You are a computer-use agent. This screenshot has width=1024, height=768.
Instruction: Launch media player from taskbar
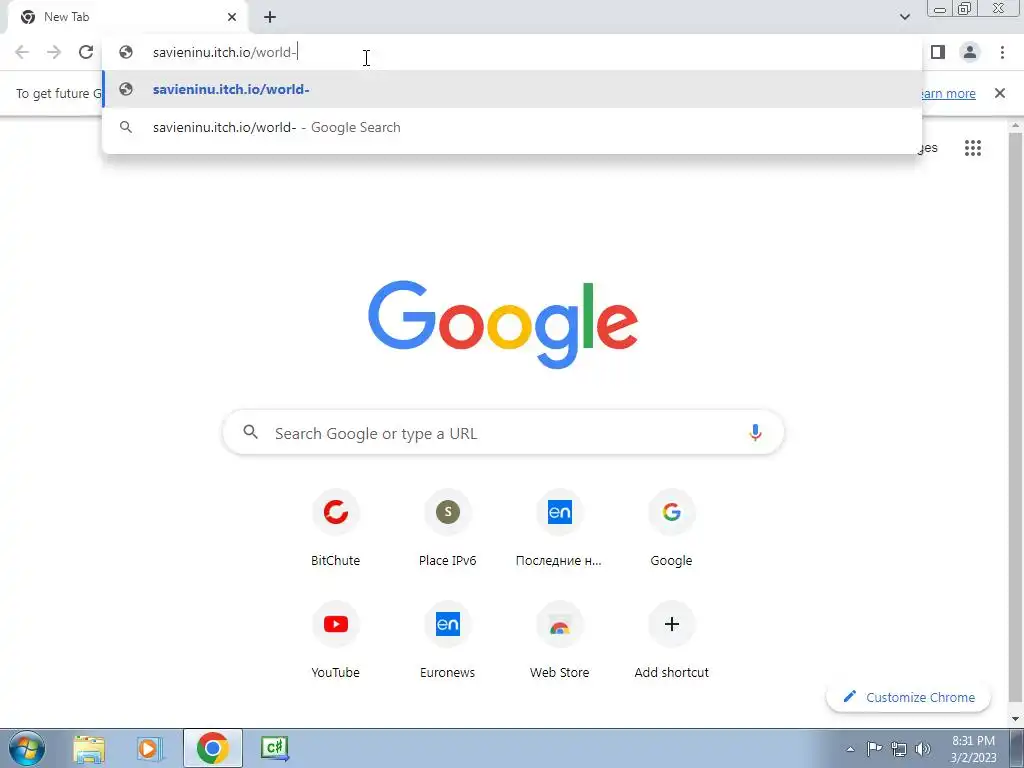click(149, 748)
